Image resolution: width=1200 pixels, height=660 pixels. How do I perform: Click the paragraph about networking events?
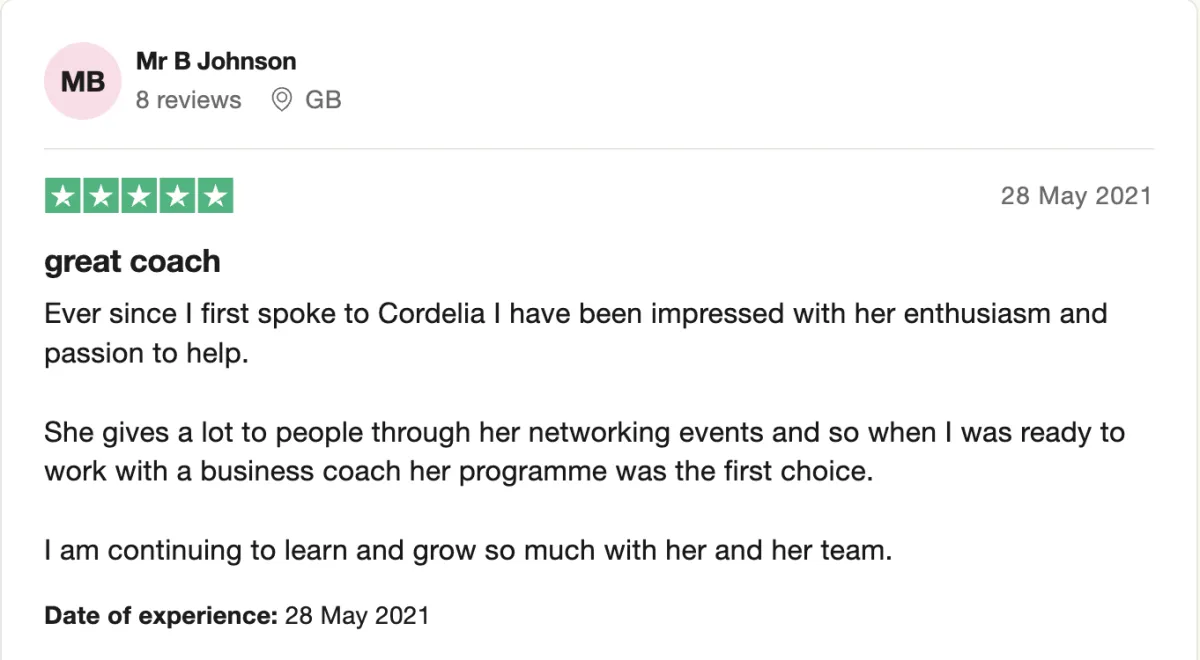[x=584, y=452]
